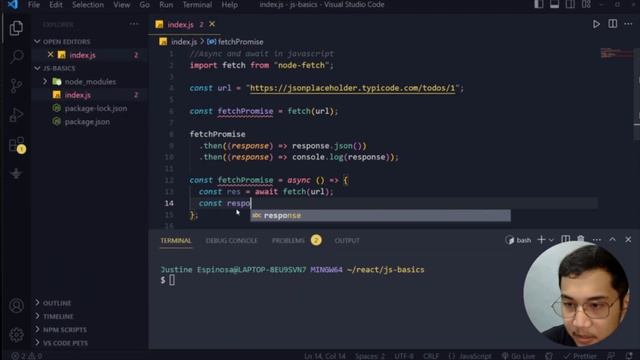The image size is (640, 360).
Task: Expand the NPM Scripts section
Action: (x=38, y=329)
